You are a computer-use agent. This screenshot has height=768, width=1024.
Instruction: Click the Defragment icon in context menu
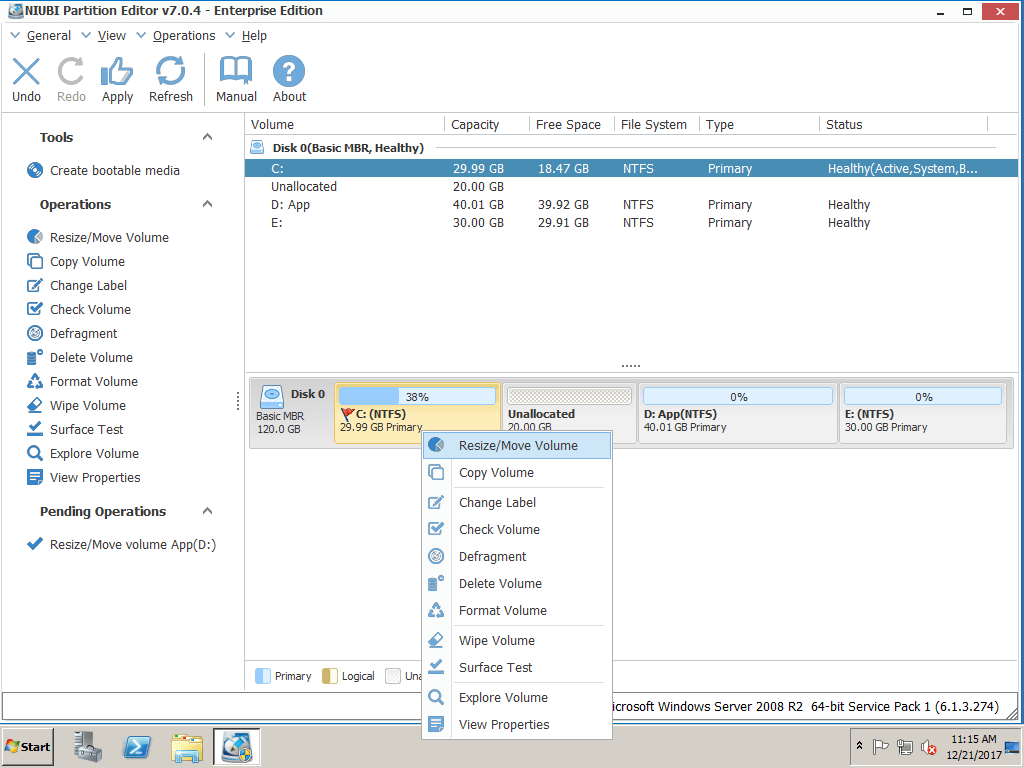coord(436,556)
